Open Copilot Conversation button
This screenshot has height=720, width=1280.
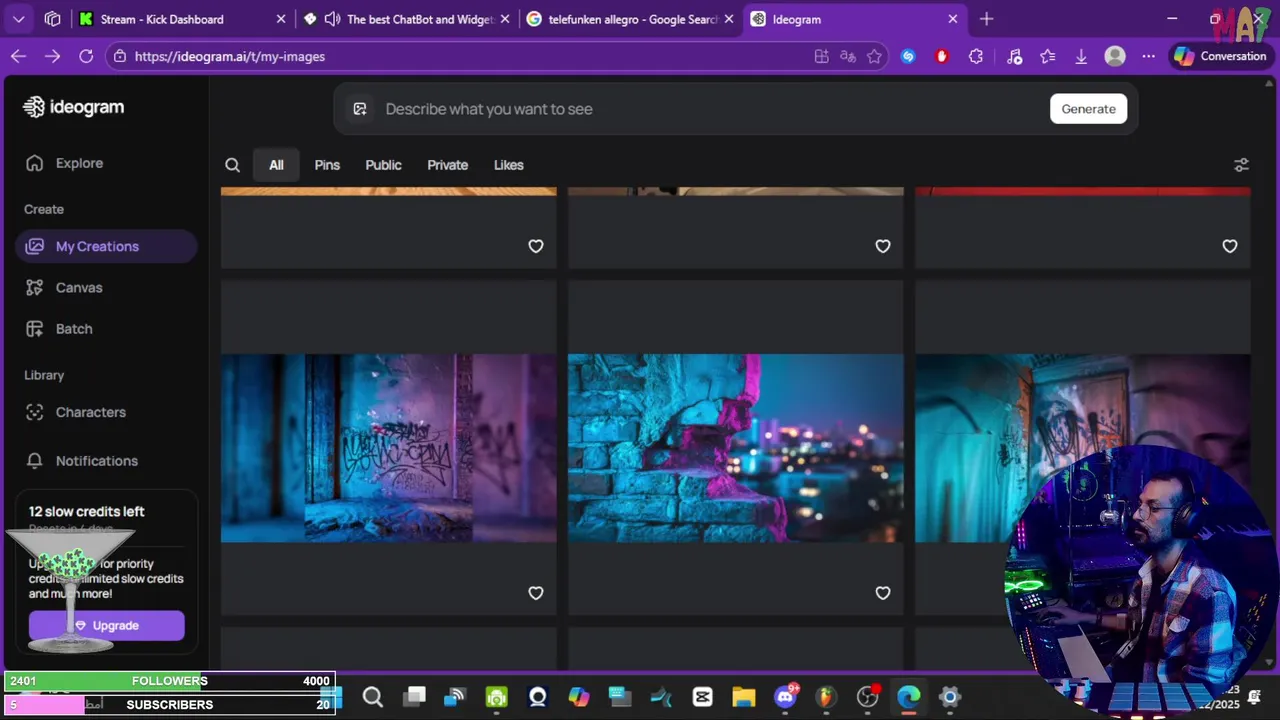[x=1221, y=57]
